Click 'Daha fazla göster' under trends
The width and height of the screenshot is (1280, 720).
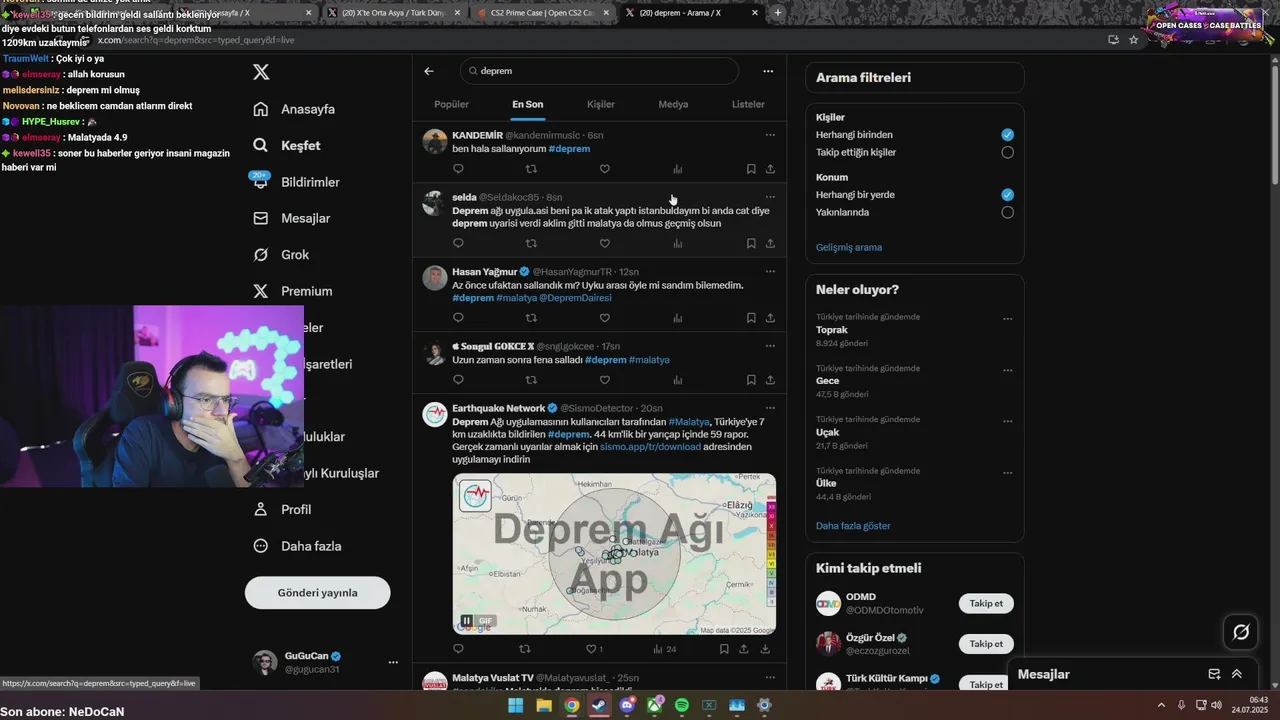click(x=853, y=526)
